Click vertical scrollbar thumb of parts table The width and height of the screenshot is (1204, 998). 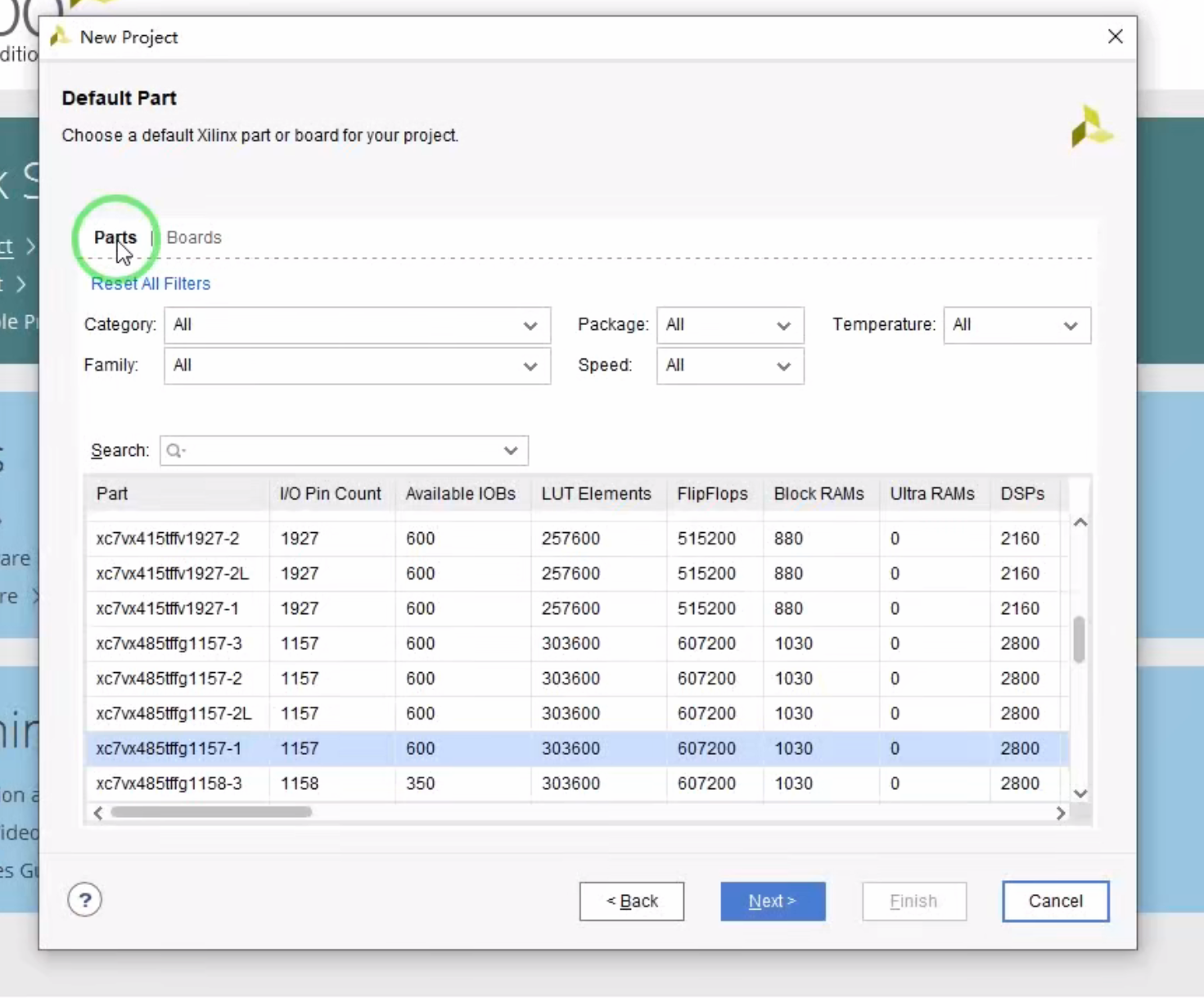point(1080,639)
